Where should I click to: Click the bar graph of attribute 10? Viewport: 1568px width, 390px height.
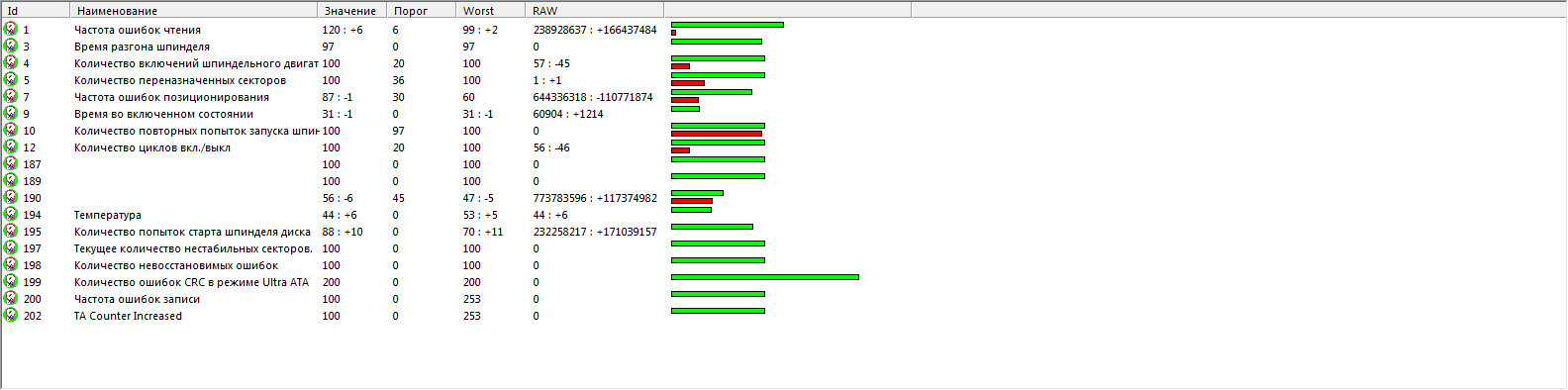[x=718, y=130]
